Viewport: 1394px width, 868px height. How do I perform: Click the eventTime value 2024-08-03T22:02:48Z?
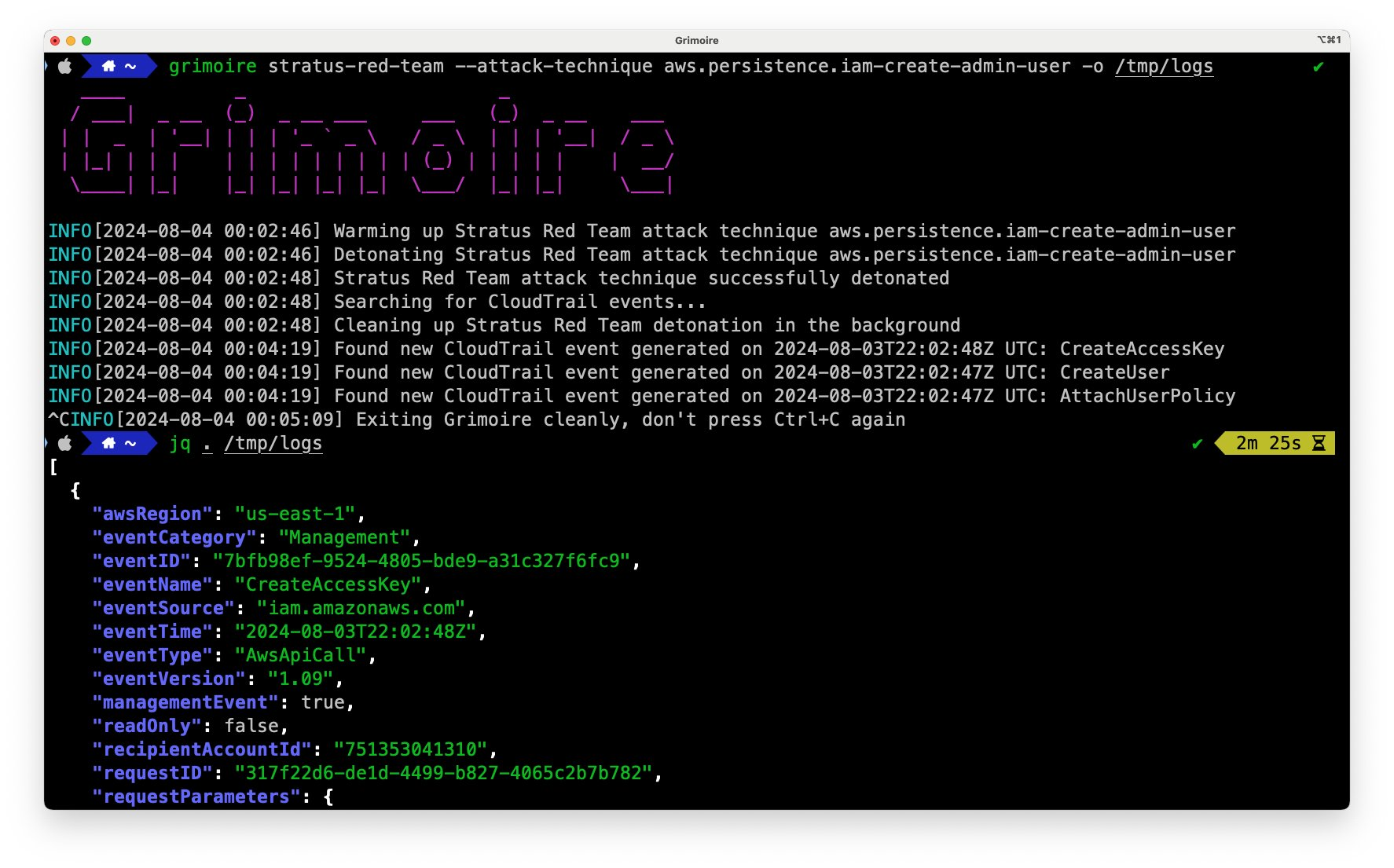click(x=355, y=632)
